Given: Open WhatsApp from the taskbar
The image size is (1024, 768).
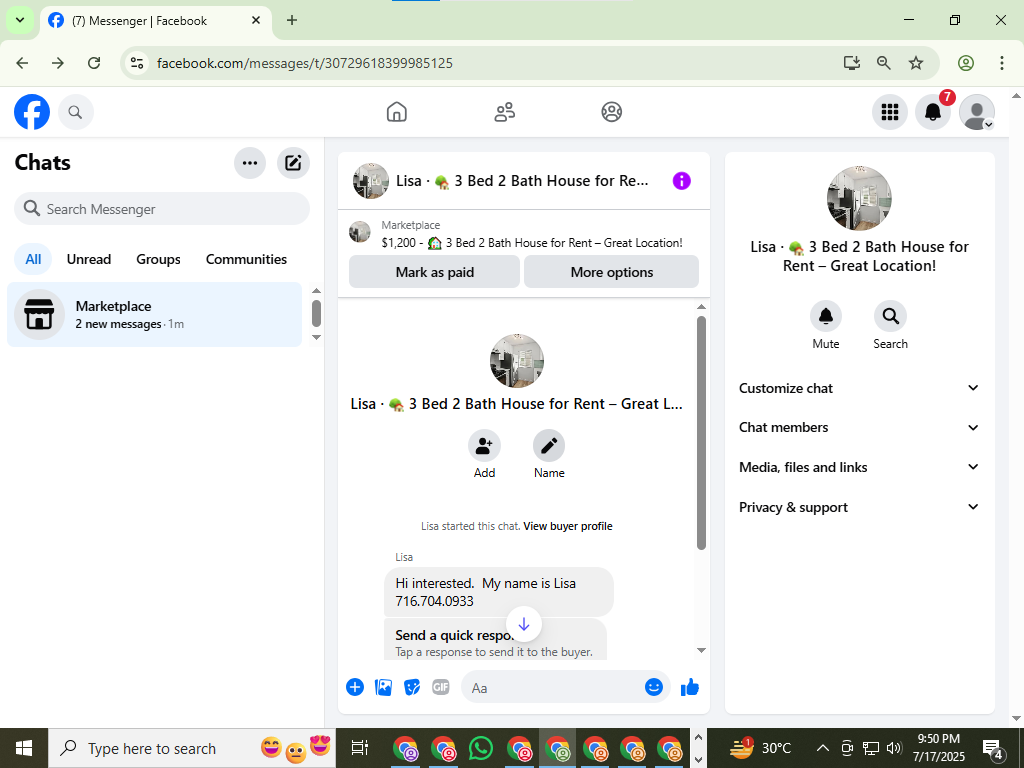Looking at the screenshot, I should (x=481, y=748).
